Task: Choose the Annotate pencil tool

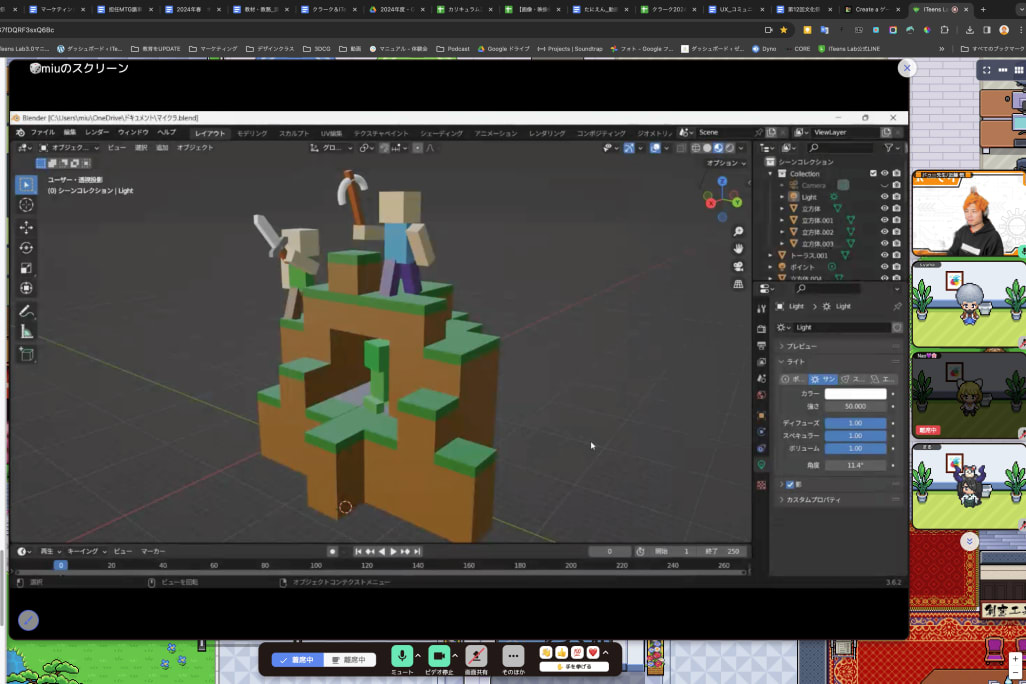Action: pyautogui.click(x=26, y=311)
